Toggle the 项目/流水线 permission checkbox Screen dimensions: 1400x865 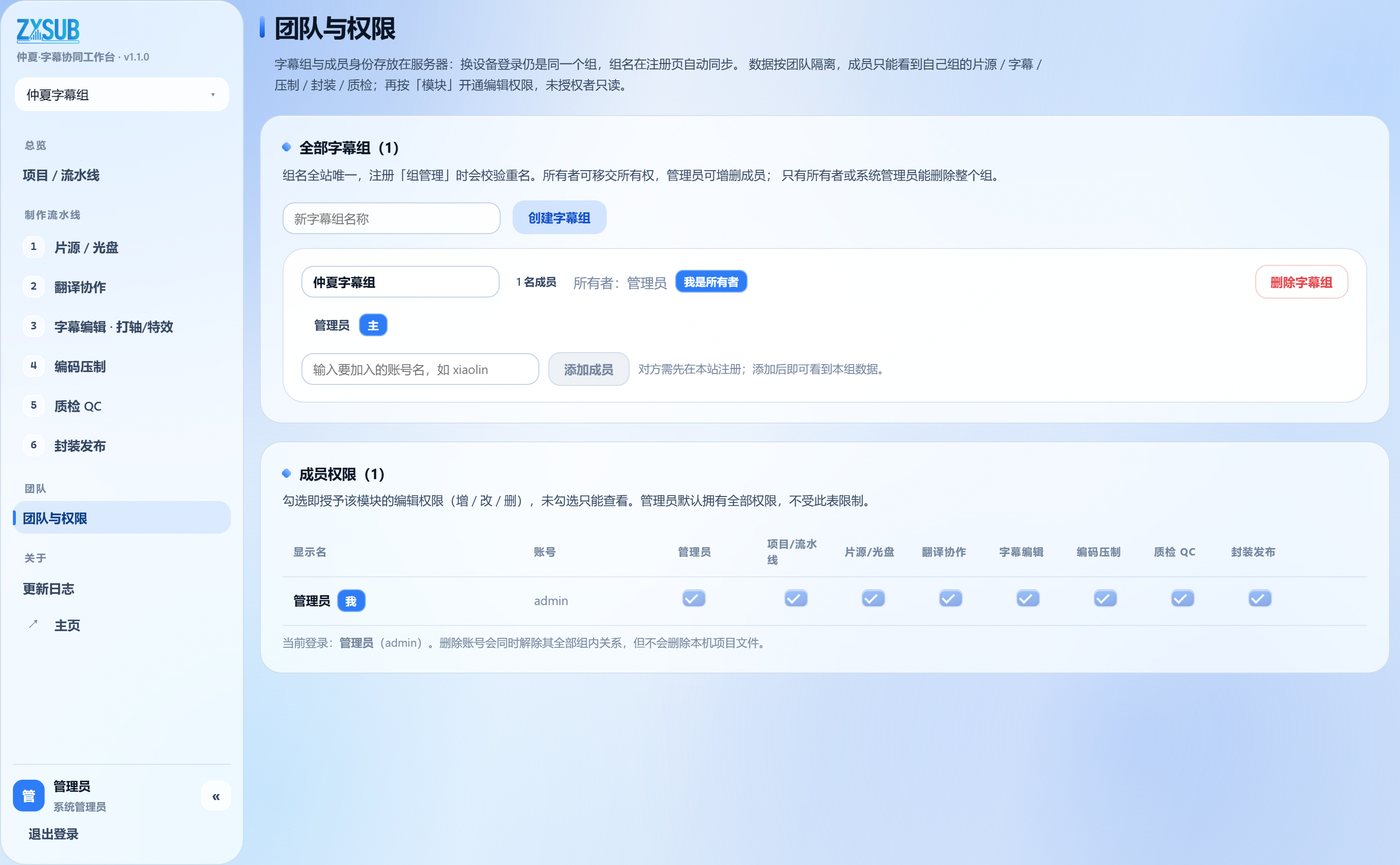coord(795,598)
